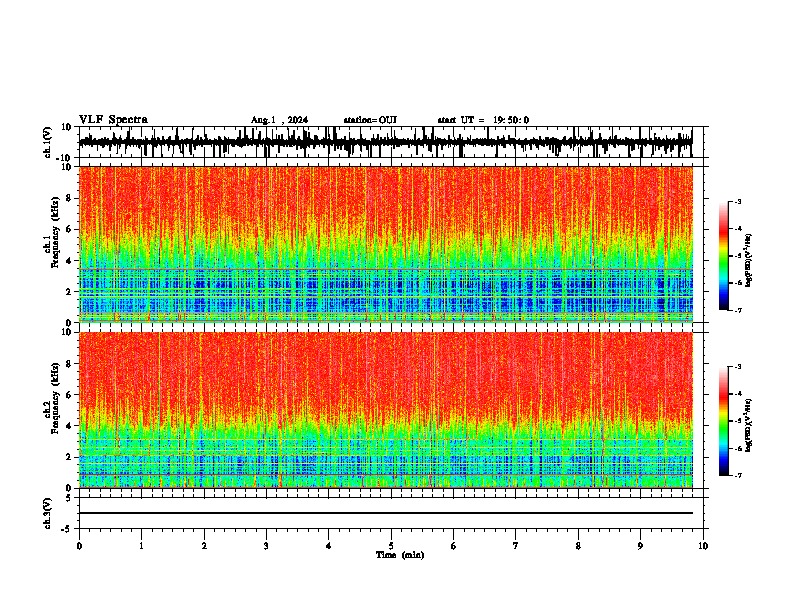Click the ch.2 color bar PSD unit label

click(x=748, y=425)
